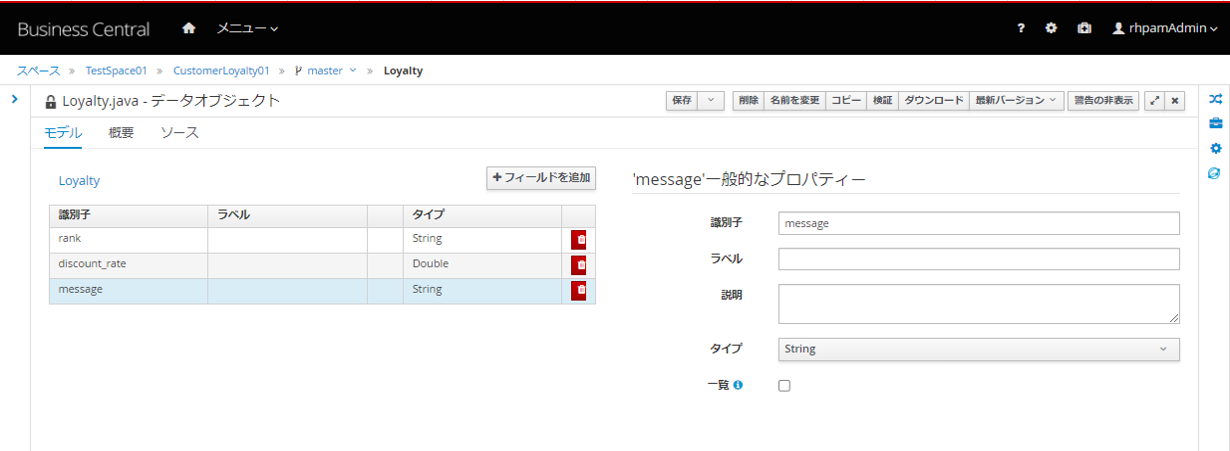This screenshot has height=451, width=1230.
Task: Click the コピー button
Action: tap(846, 100)
